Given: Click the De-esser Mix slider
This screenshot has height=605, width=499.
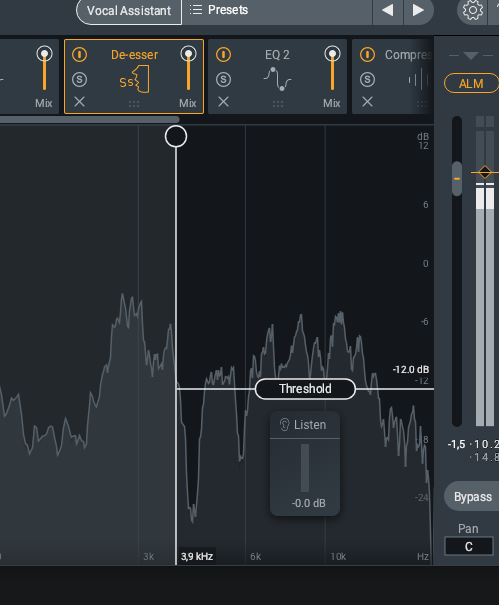Looking at the screenshot, I should pos(188,69).
